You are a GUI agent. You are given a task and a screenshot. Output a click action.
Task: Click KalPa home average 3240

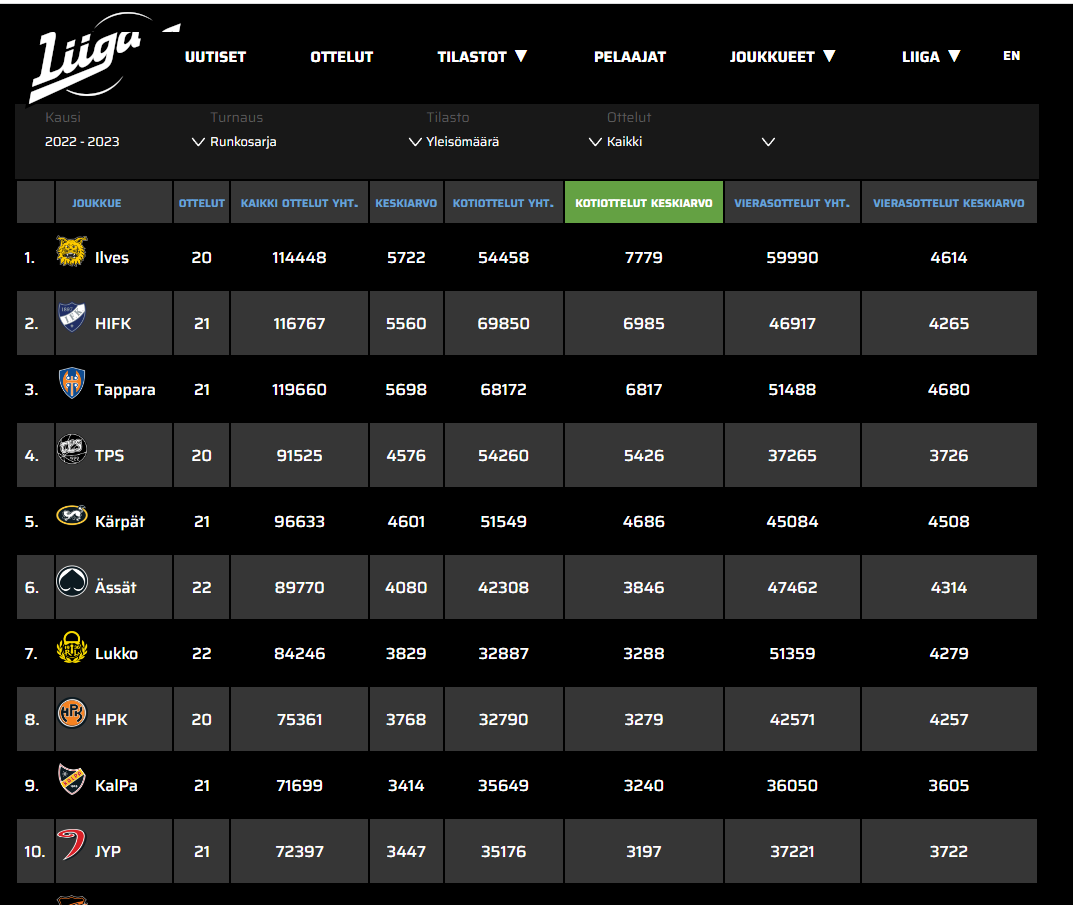[x=643, y=786]
